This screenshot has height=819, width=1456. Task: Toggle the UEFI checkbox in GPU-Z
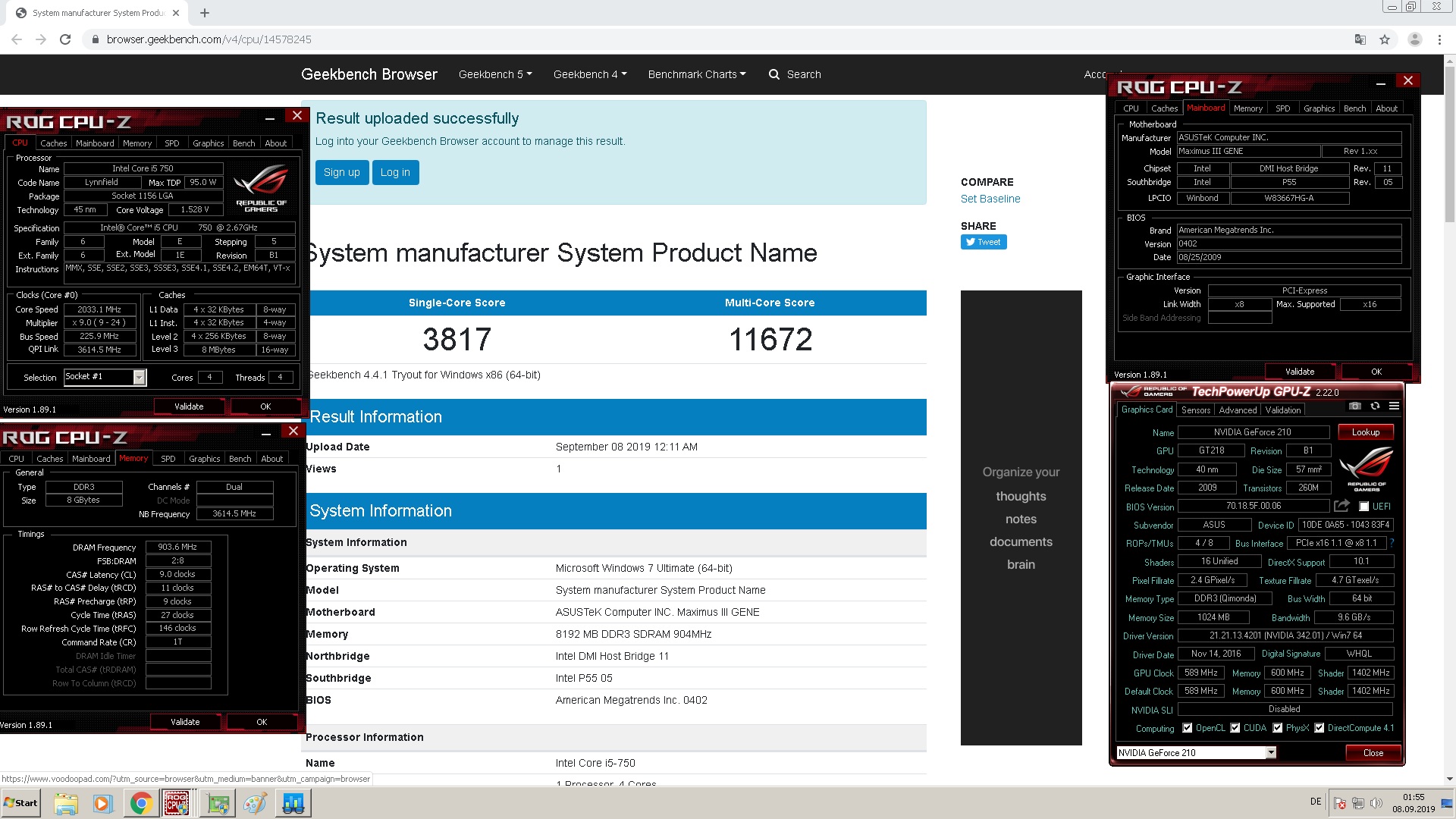coord(1363,507)
